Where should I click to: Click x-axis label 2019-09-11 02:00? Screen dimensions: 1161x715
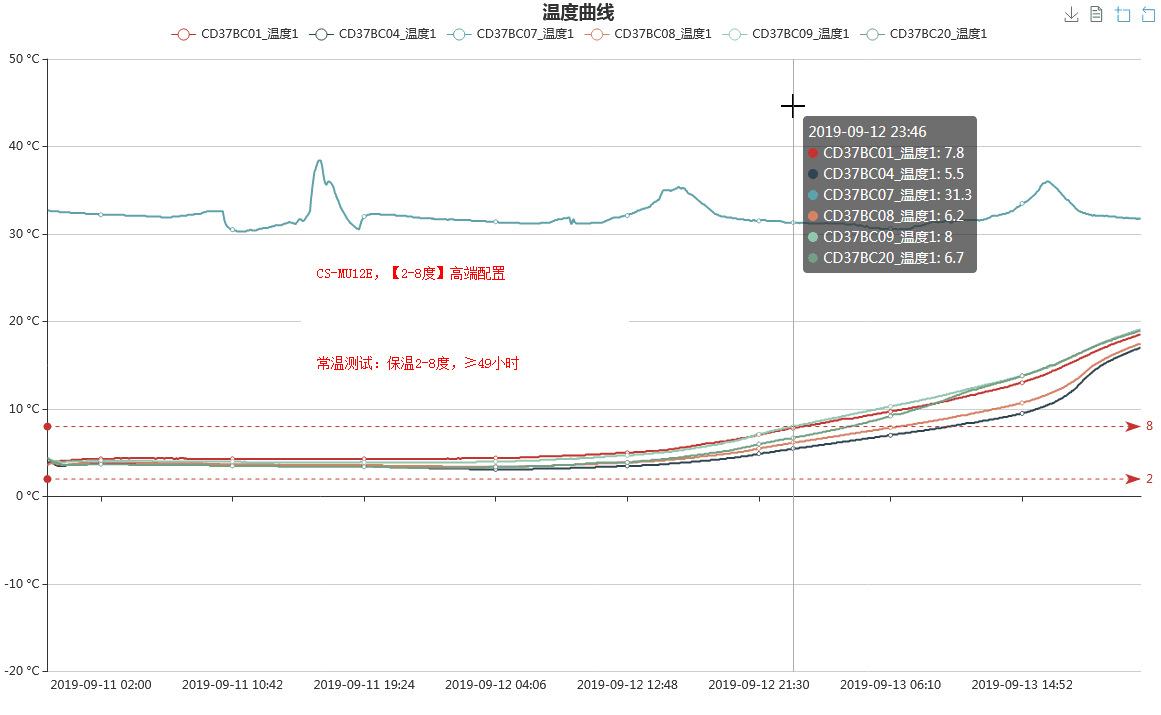(x=101, y=685)
